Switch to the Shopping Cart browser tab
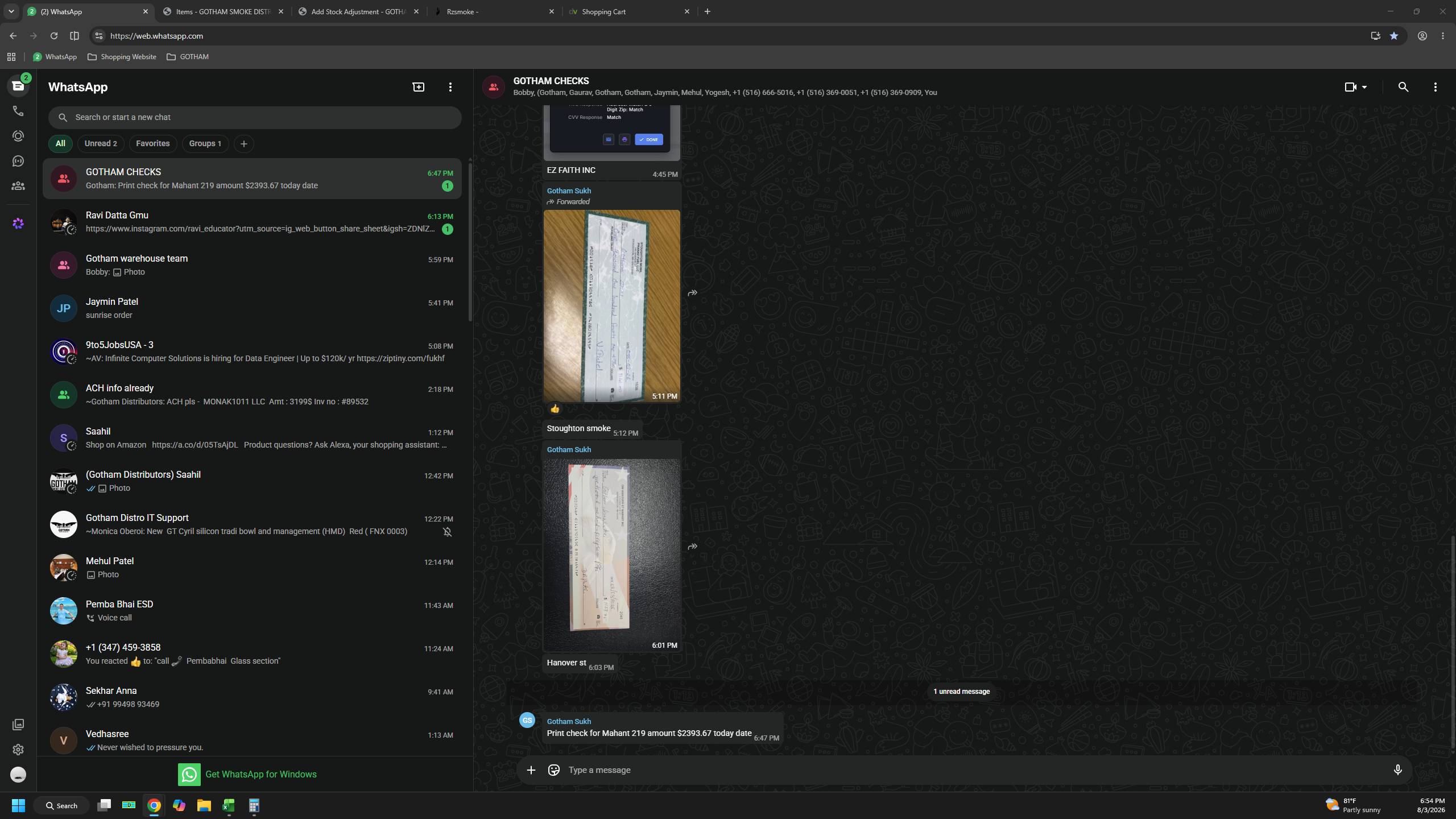This screenshot has height=819, width=1456. [x=629, y=11]
